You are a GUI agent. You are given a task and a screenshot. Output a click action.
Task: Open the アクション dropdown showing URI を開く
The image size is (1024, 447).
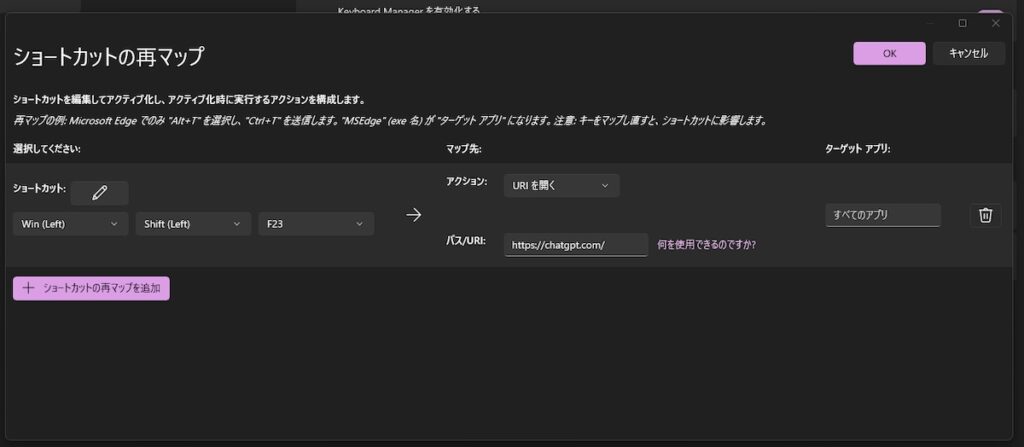[x=560, y=185]
